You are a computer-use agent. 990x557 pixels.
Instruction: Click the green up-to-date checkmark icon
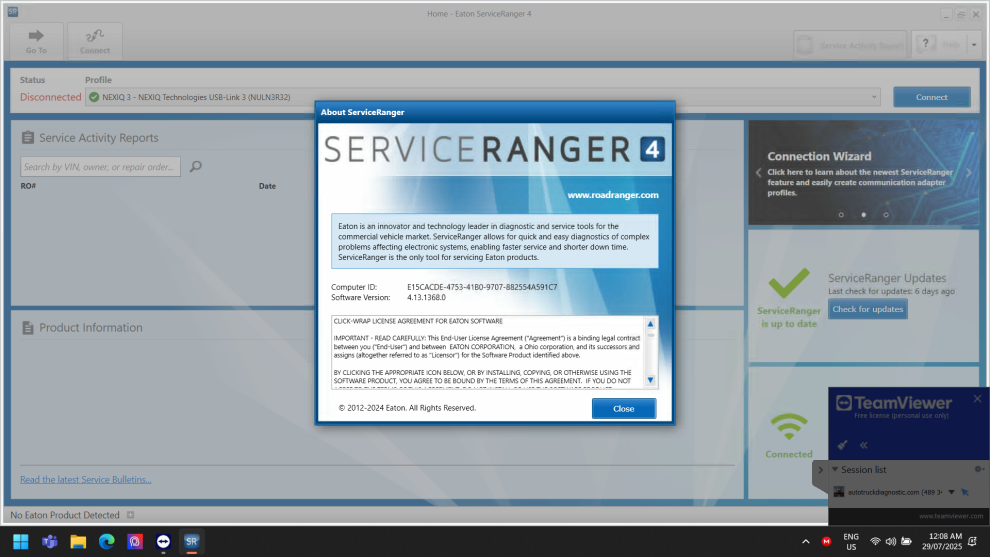click(x=789, y=283)
